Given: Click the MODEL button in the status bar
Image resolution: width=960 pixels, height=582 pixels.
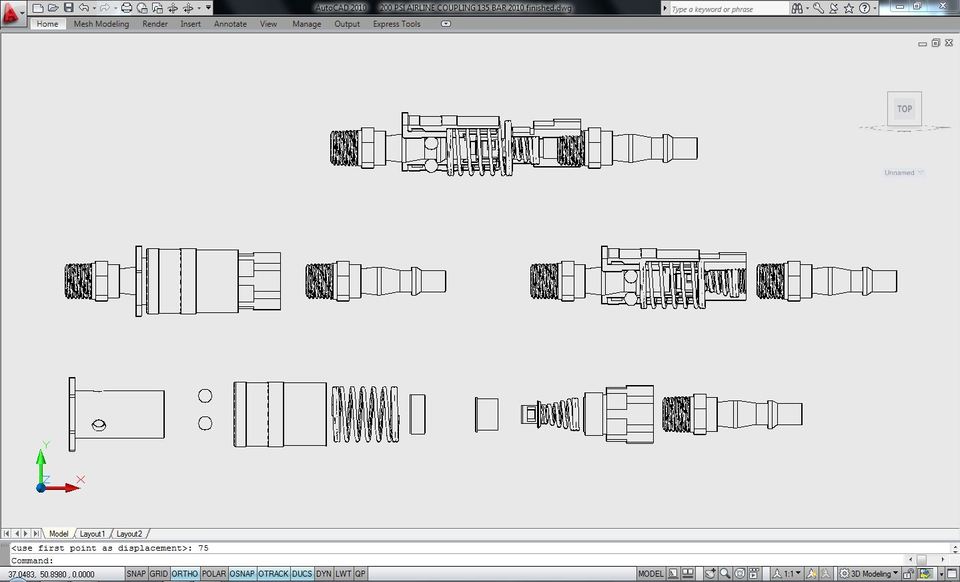Looking at the screenshot, I should pos(651,573).
